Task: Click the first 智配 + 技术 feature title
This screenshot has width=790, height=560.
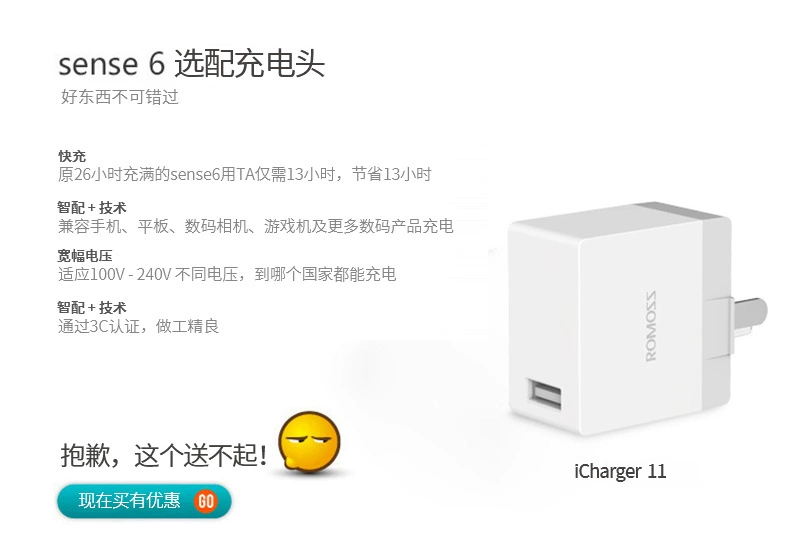Action: 92,208
